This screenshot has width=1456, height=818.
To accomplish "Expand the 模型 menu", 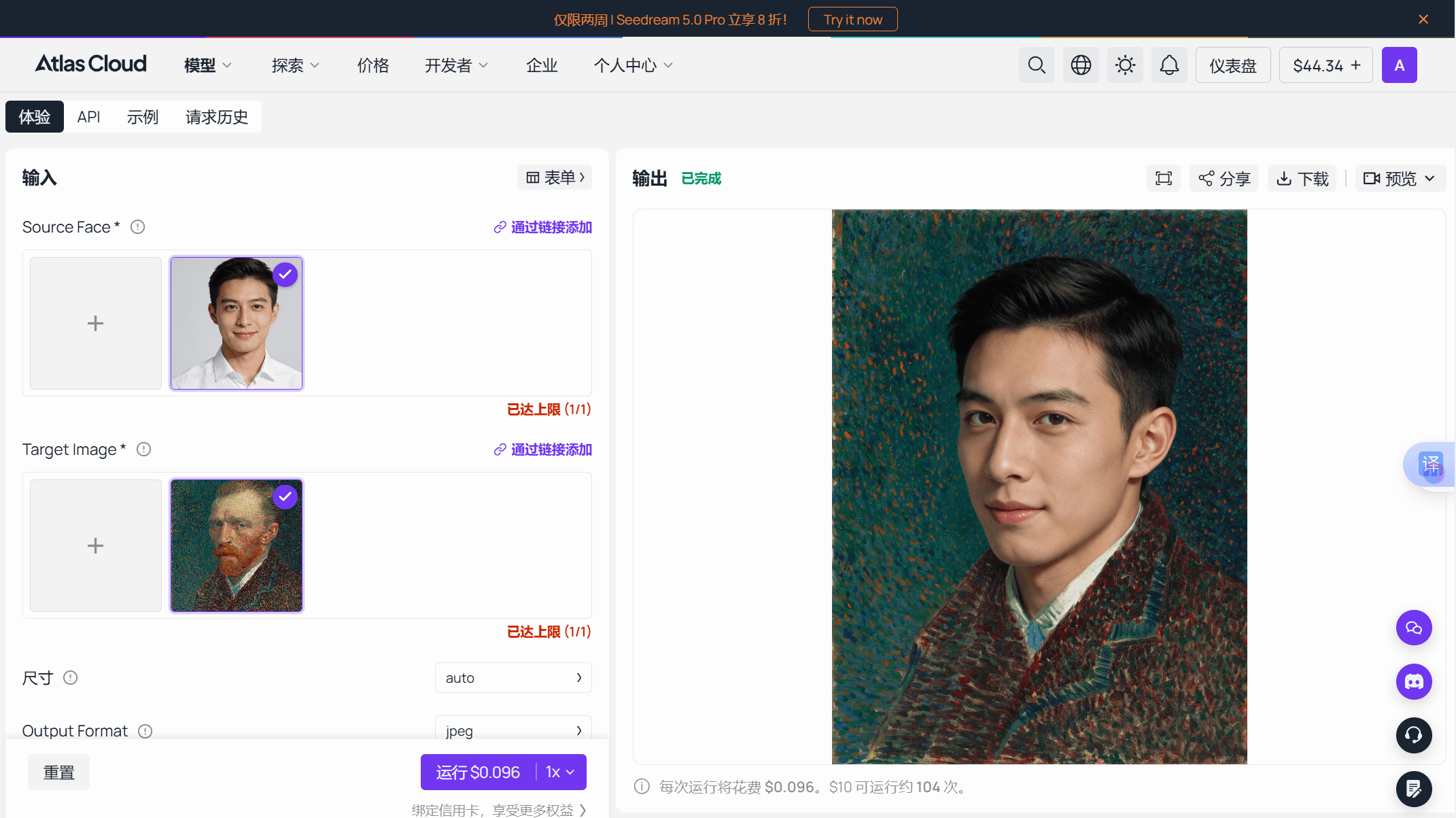I will tap(208, 65).
